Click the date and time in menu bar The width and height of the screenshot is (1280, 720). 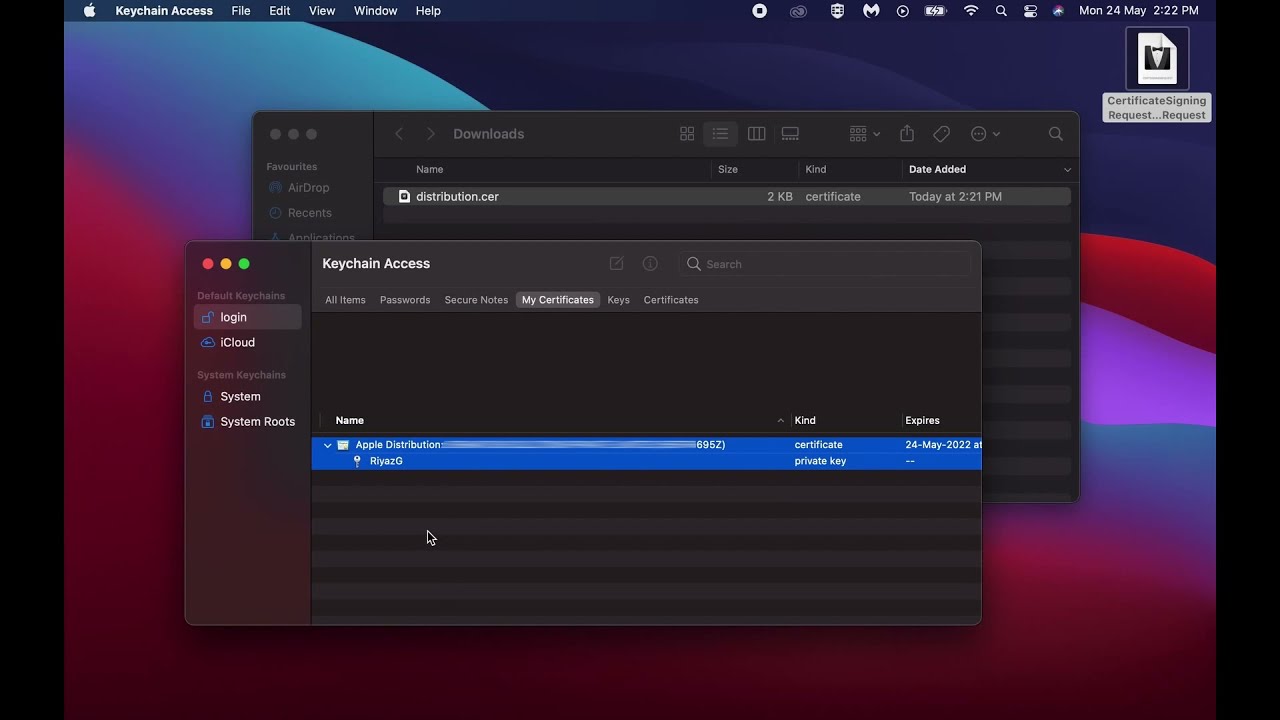tap(1139, 11)
